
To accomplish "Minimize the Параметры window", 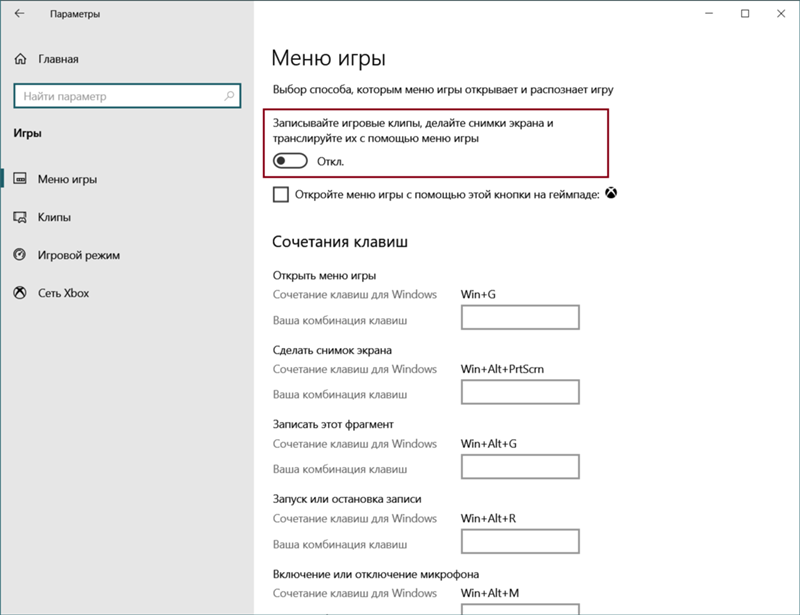I will pyautogui.click(x=709, y=14).
